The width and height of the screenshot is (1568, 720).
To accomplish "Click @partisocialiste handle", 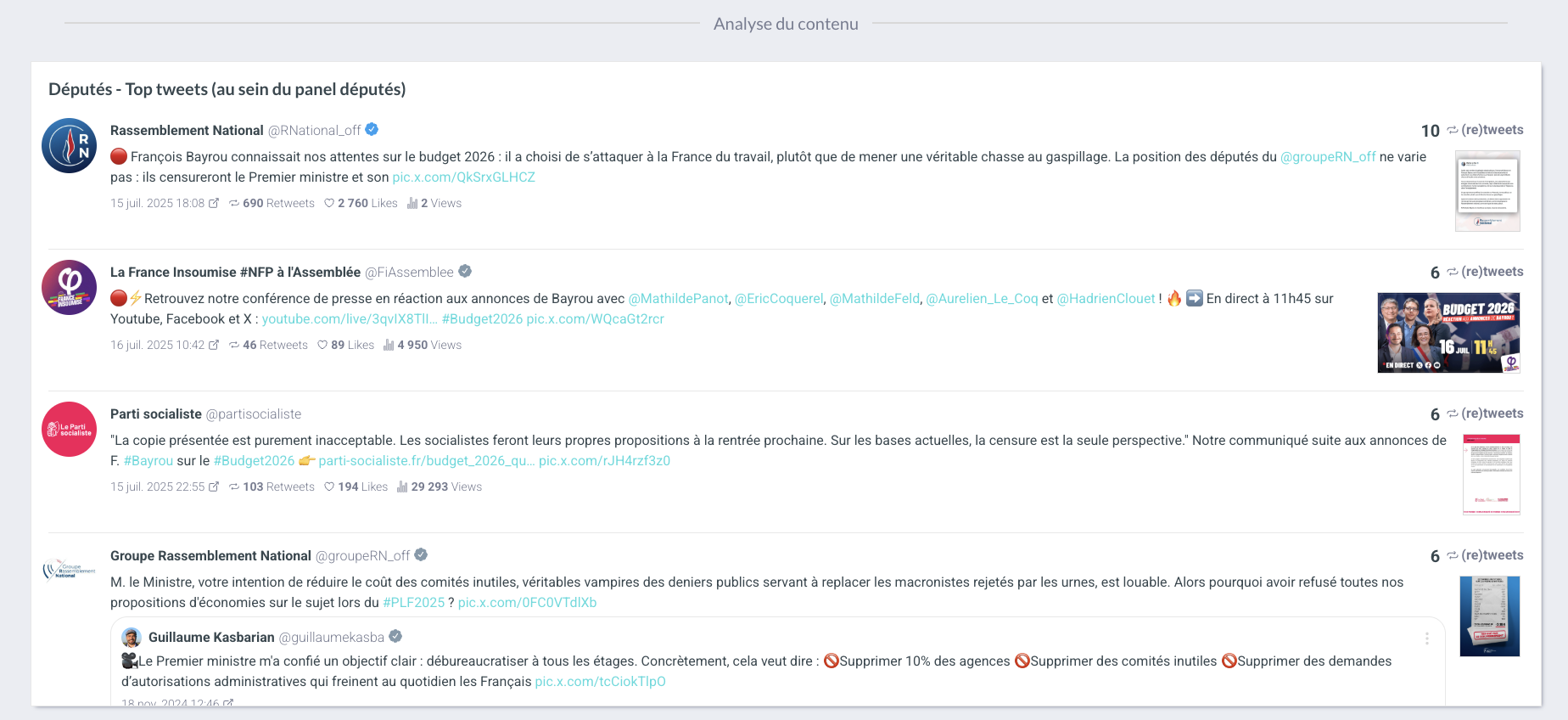I will (254, 414).
